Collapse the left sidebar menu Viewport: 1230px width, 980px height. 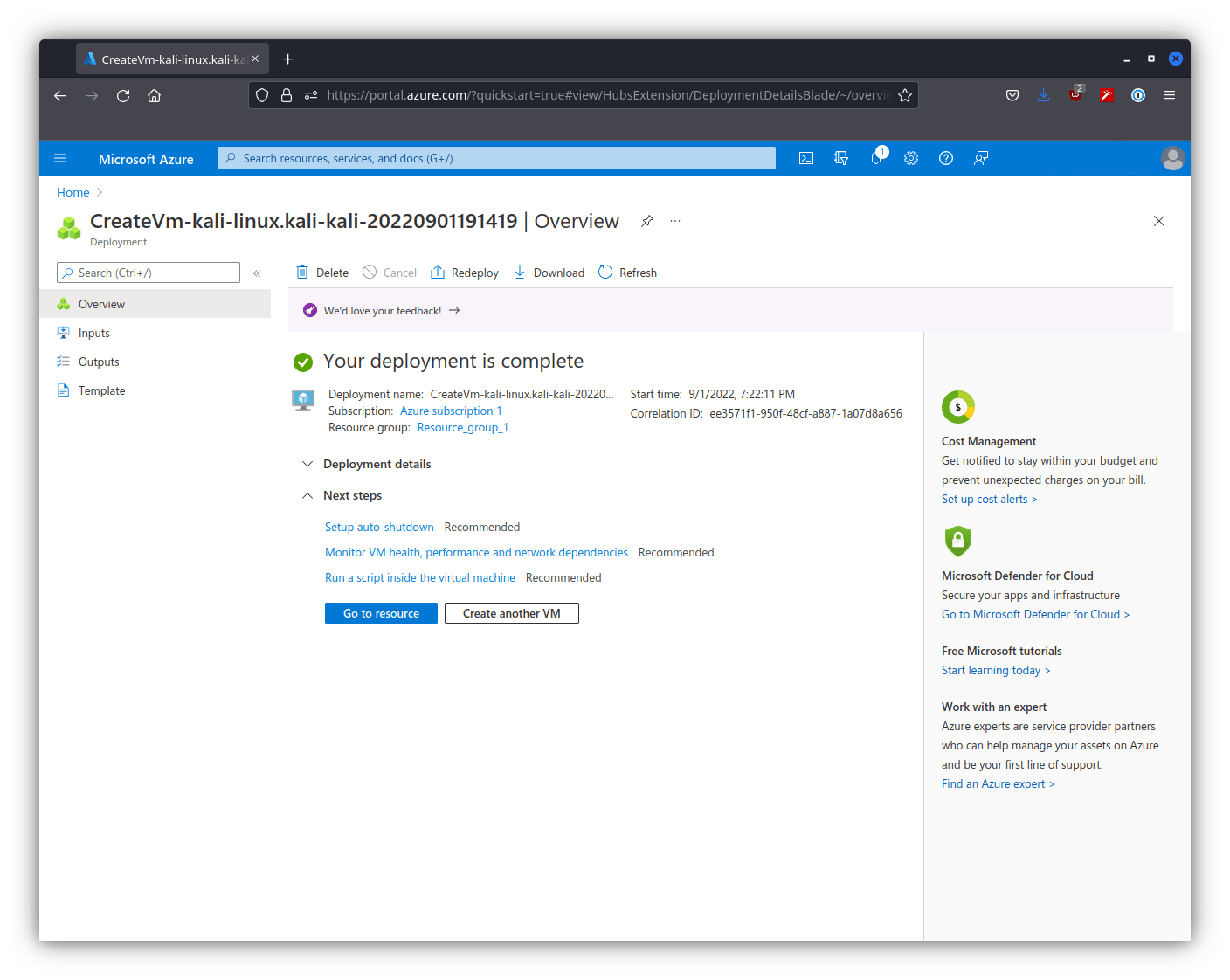point(257,273)
